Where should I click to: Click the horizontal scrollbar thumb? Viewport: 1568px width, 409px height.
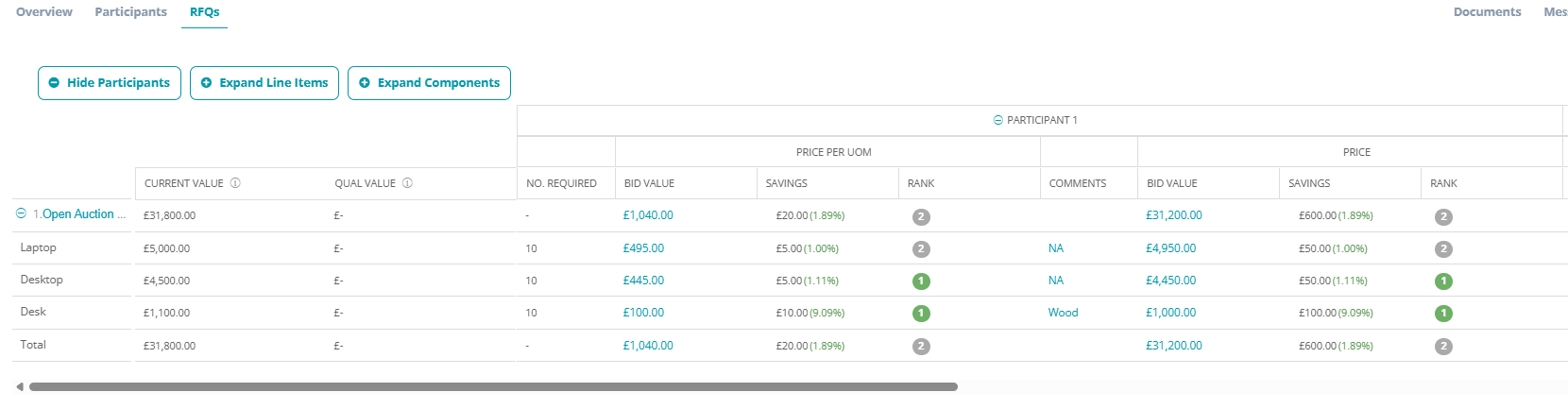(493, 386)
